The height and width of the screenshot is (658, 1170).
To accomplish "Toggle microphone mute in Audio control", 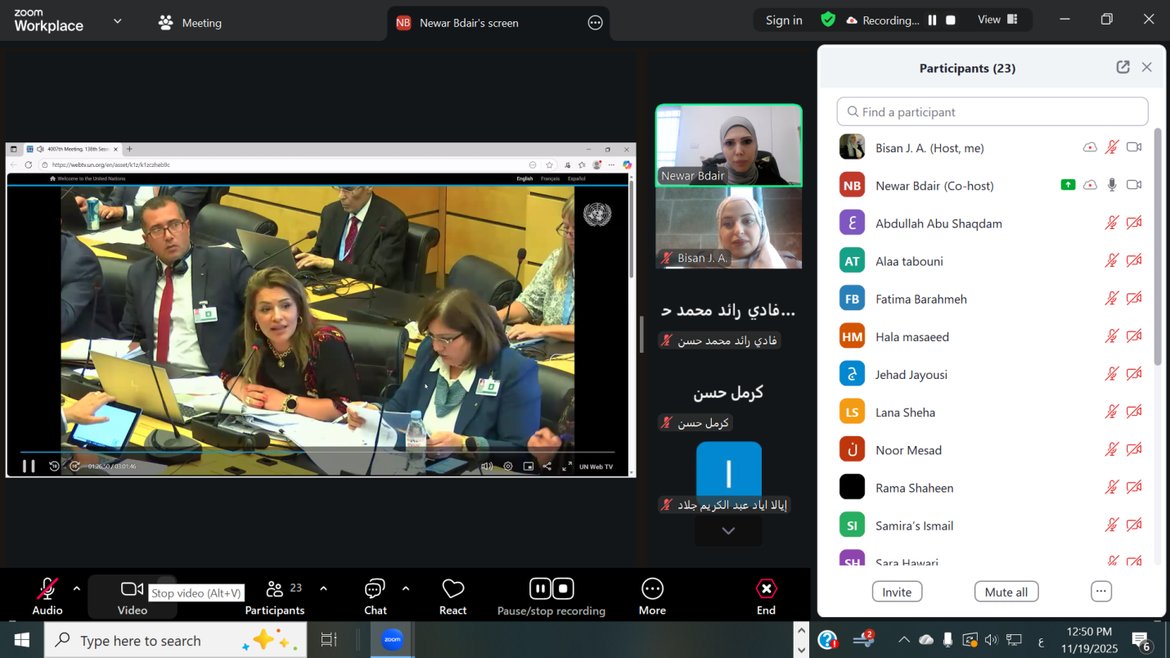I will [x=47, y=589].
